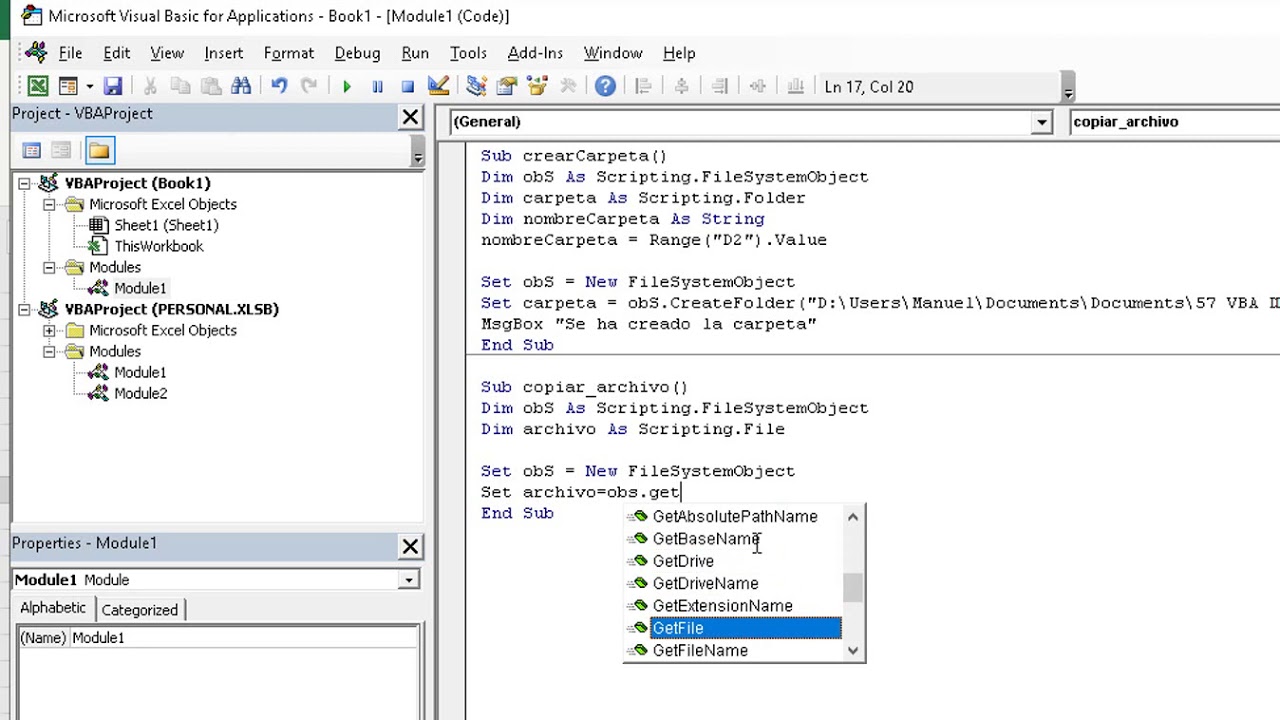Click the Toolbox toolbar icon
The height and width of the screenshot is (720, 1280).
pos(567,87)
